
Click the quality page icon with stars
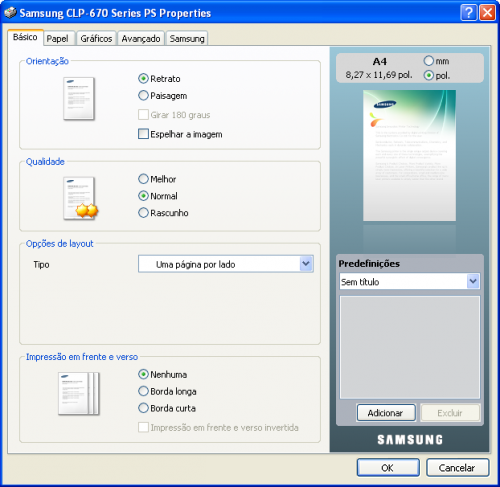point(80,198)
